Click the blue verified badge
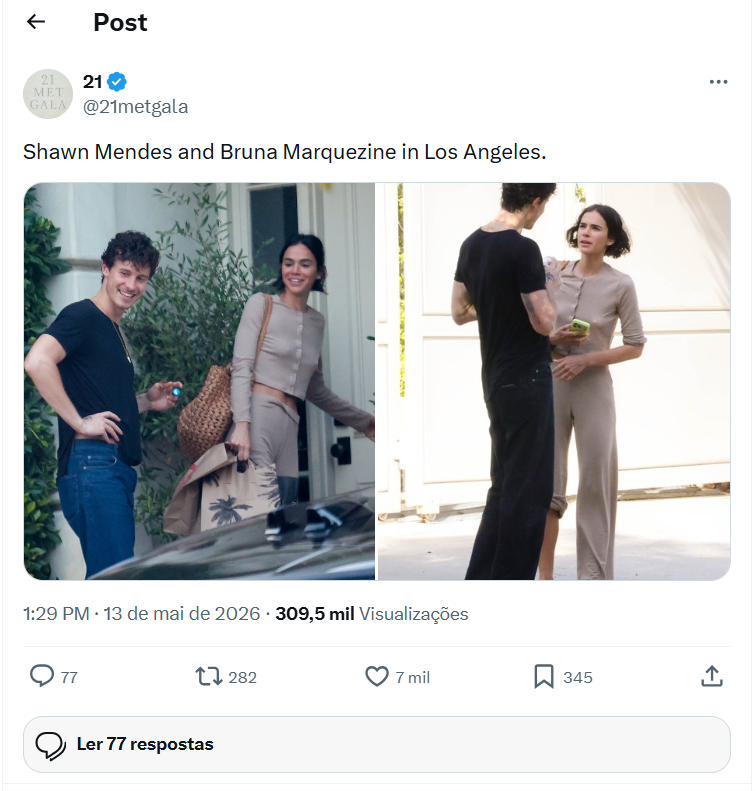Image resolution: width=756 pixels, height=791 pixels. coord(117,82)
